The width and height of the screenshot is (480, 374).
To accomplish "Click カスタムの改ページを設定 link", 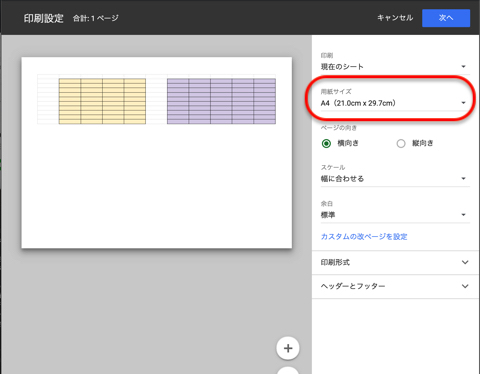I will coord(364,237).
